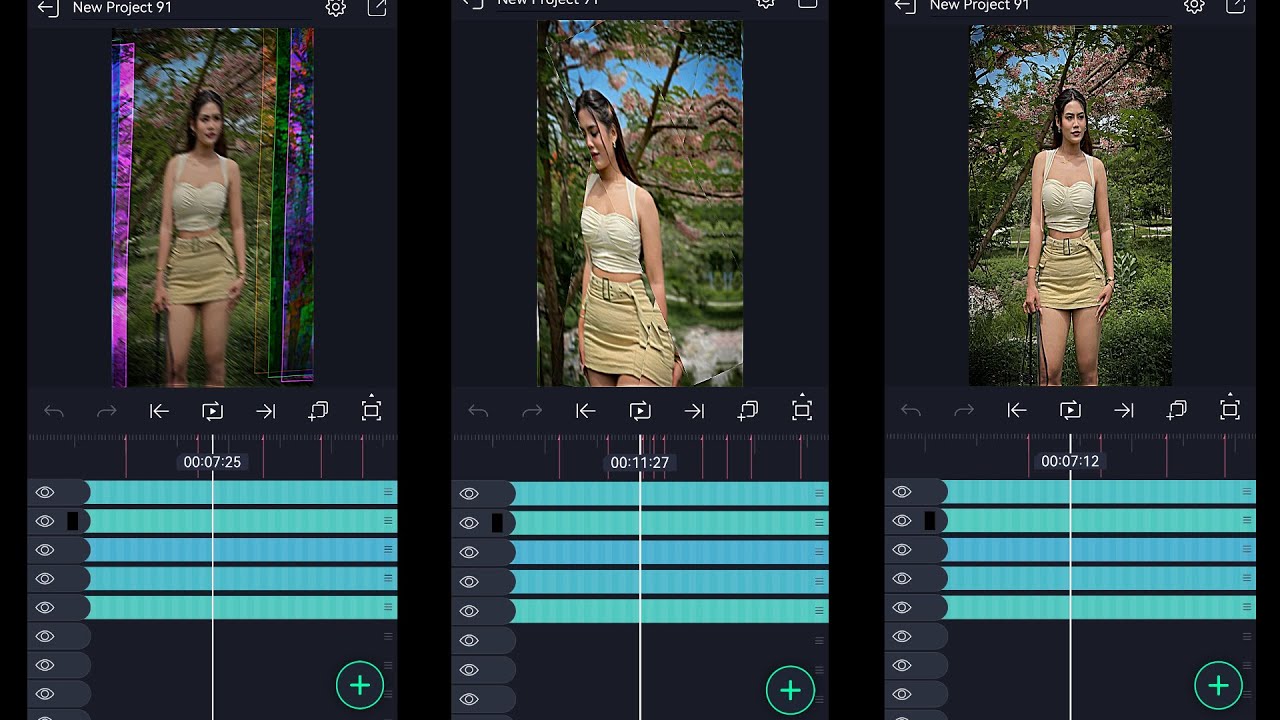
Task: Tap the back/exit icon in the 00:07:12 editor
Action: [905, 6]
